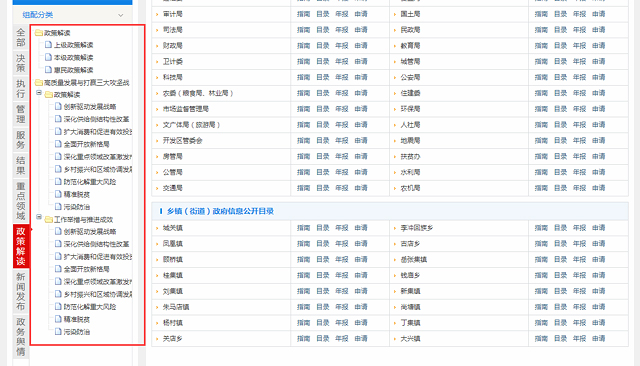Open the 李冲回族乡 township link
640x366 pixels.
417,228
